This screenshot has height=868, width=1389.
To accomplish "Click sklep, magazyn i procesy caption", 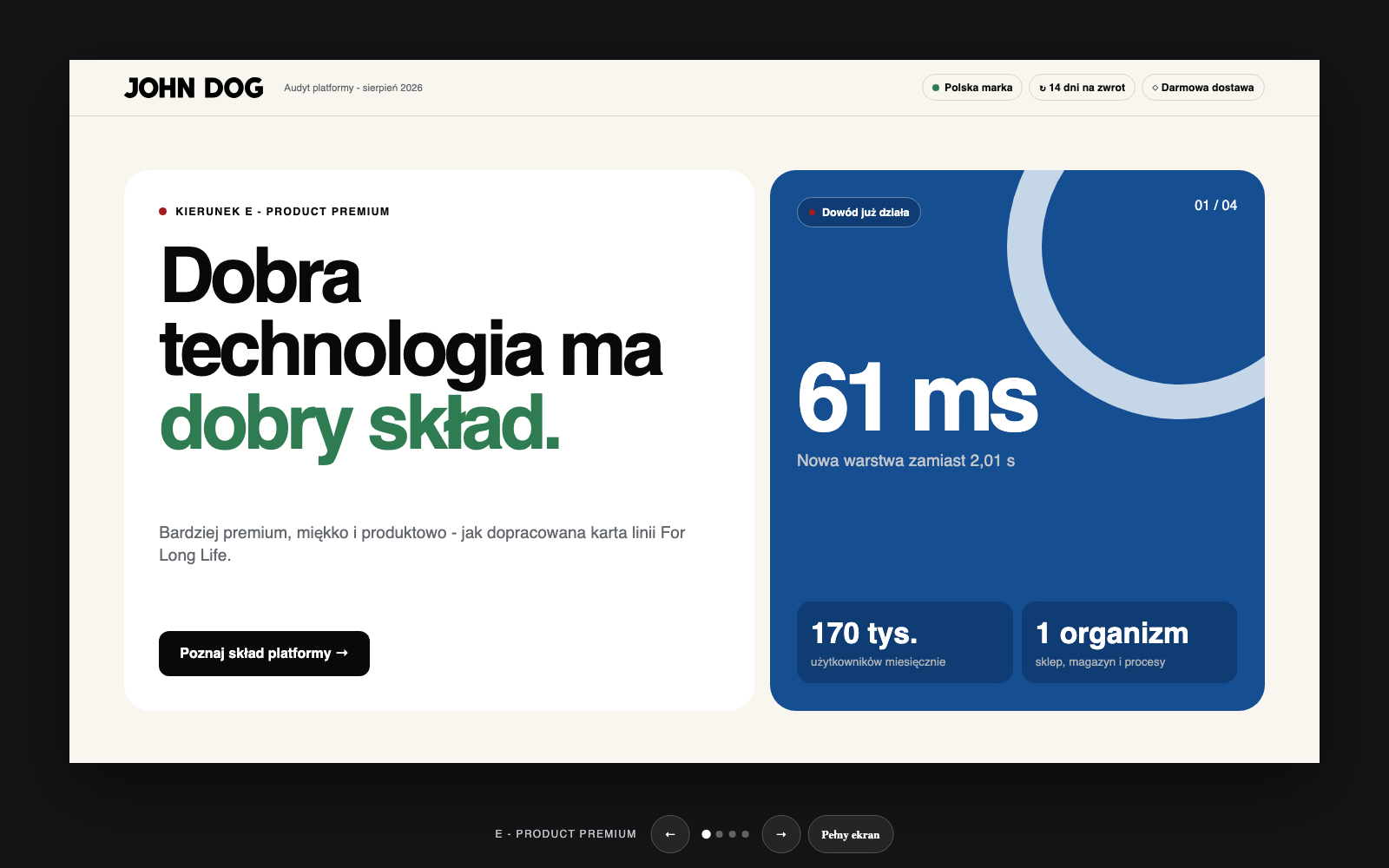I will [1100, 662].
